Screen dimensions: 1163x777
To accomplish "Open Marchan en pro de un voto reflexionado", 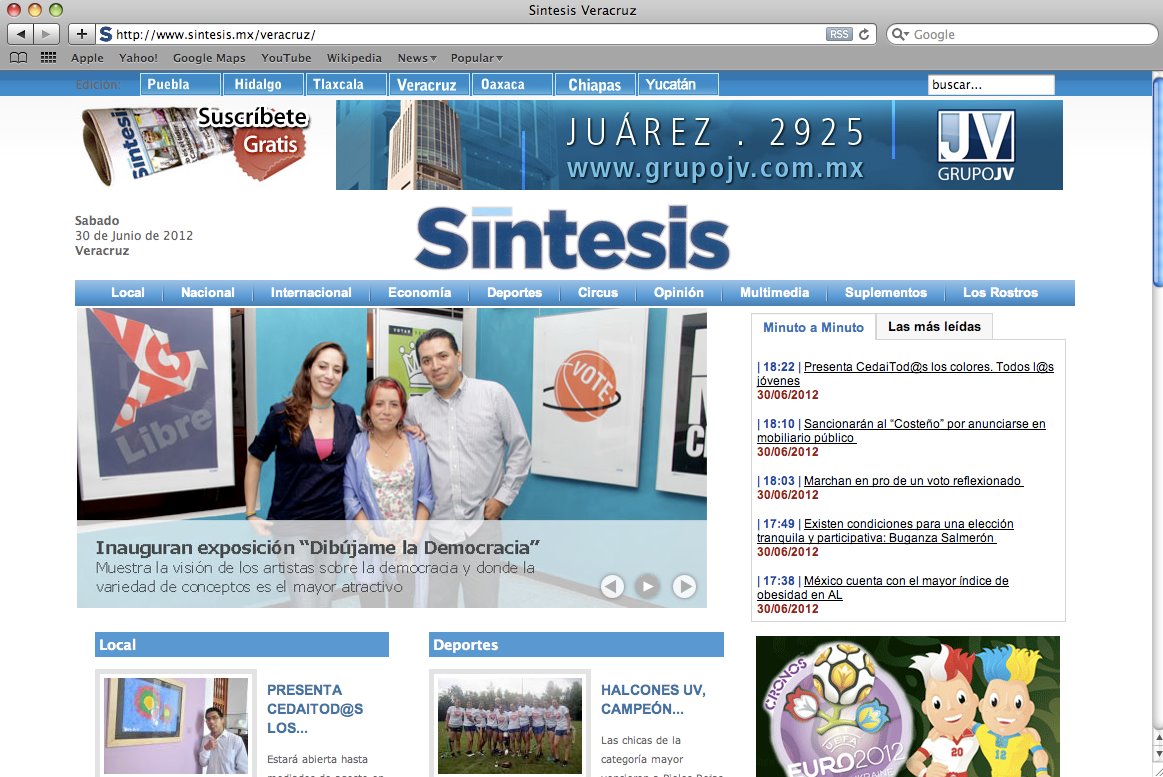I will [x=912, y=481].
